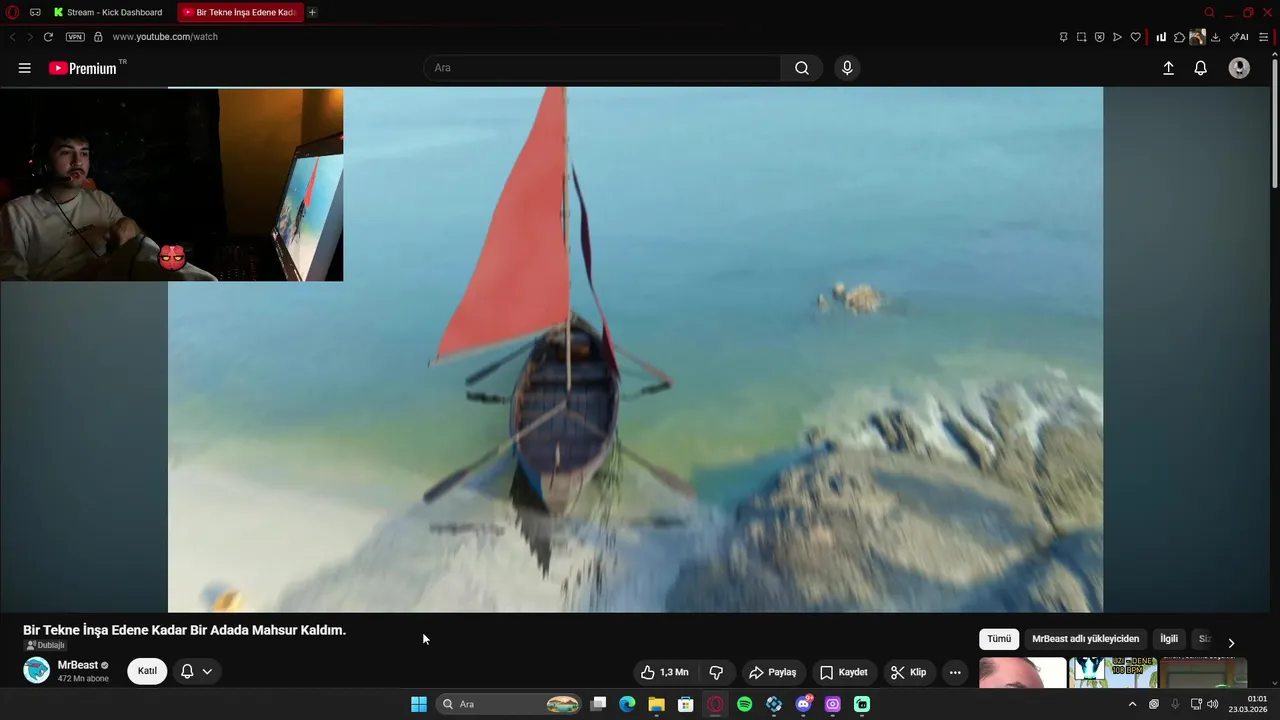Open the Opera GX main menu logo
Screen dimensions: 1280x720
[12, 12]
